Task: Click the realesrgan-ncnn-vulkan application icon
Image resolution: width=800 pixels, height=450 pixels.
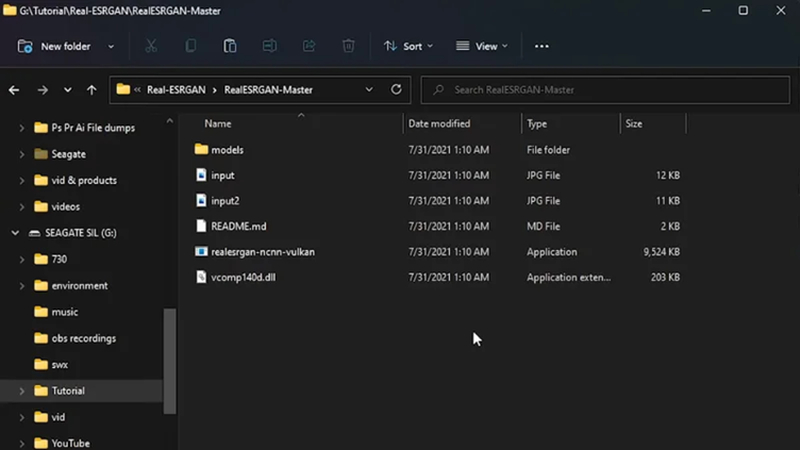Action: tap(201, 252)
